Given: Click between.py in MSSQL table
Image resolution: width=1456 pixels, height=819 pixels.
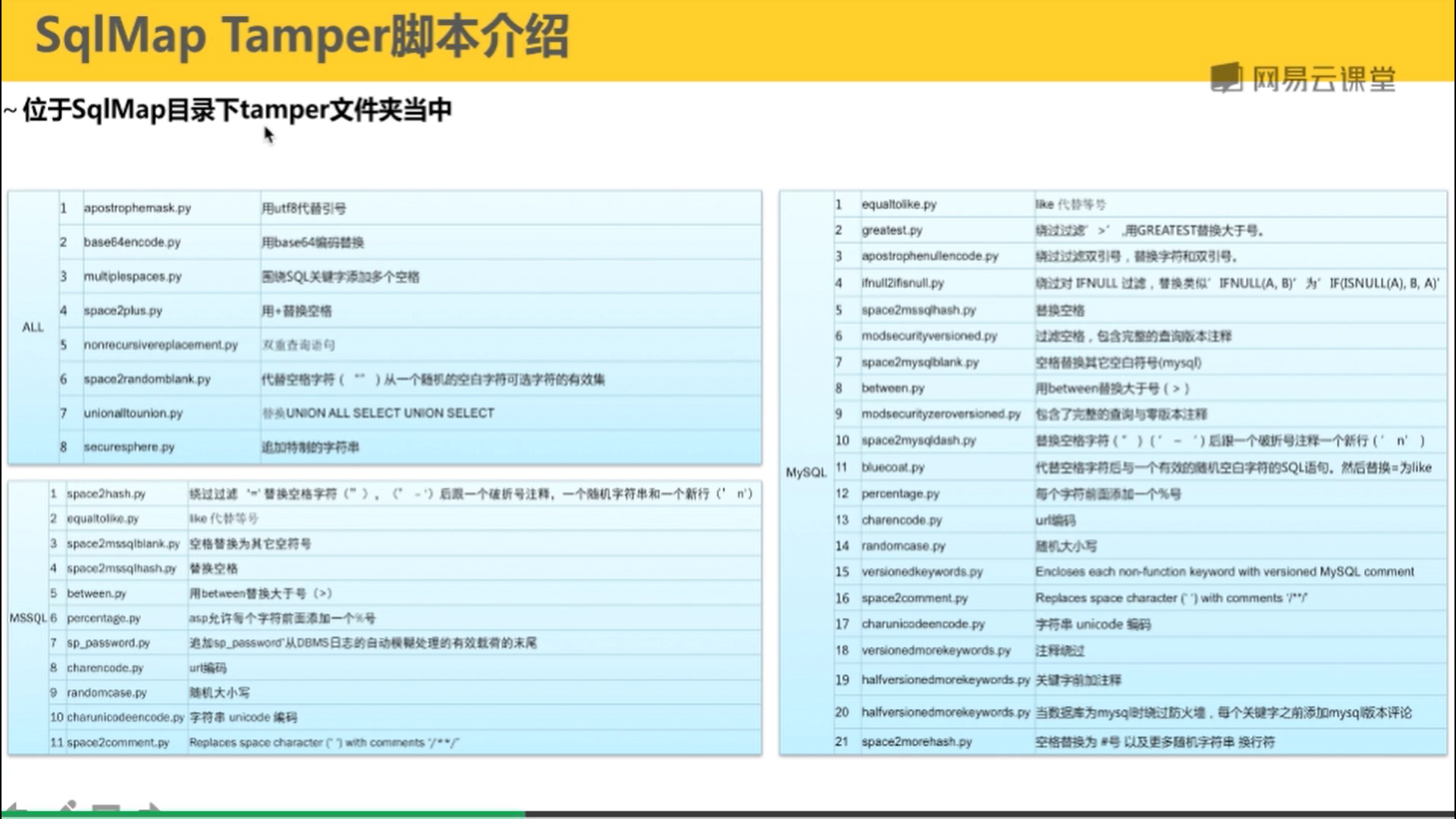Looking at the screenshot, I should 96,593.
